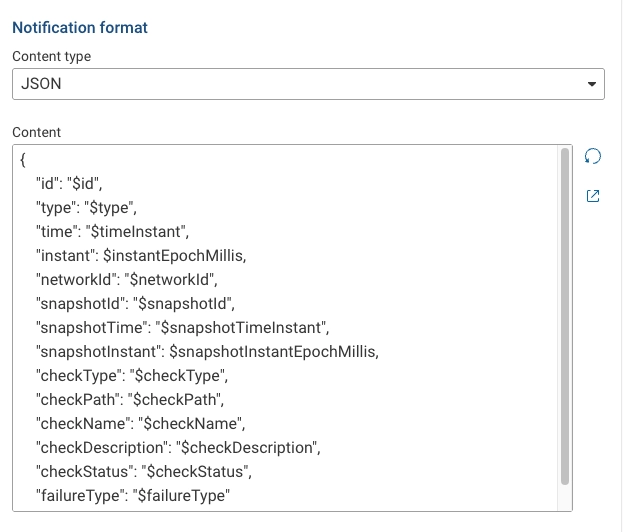This screenshot has width=623, height=532.
Task: Click the "type": "$type" line
Action: pos(86,208)
